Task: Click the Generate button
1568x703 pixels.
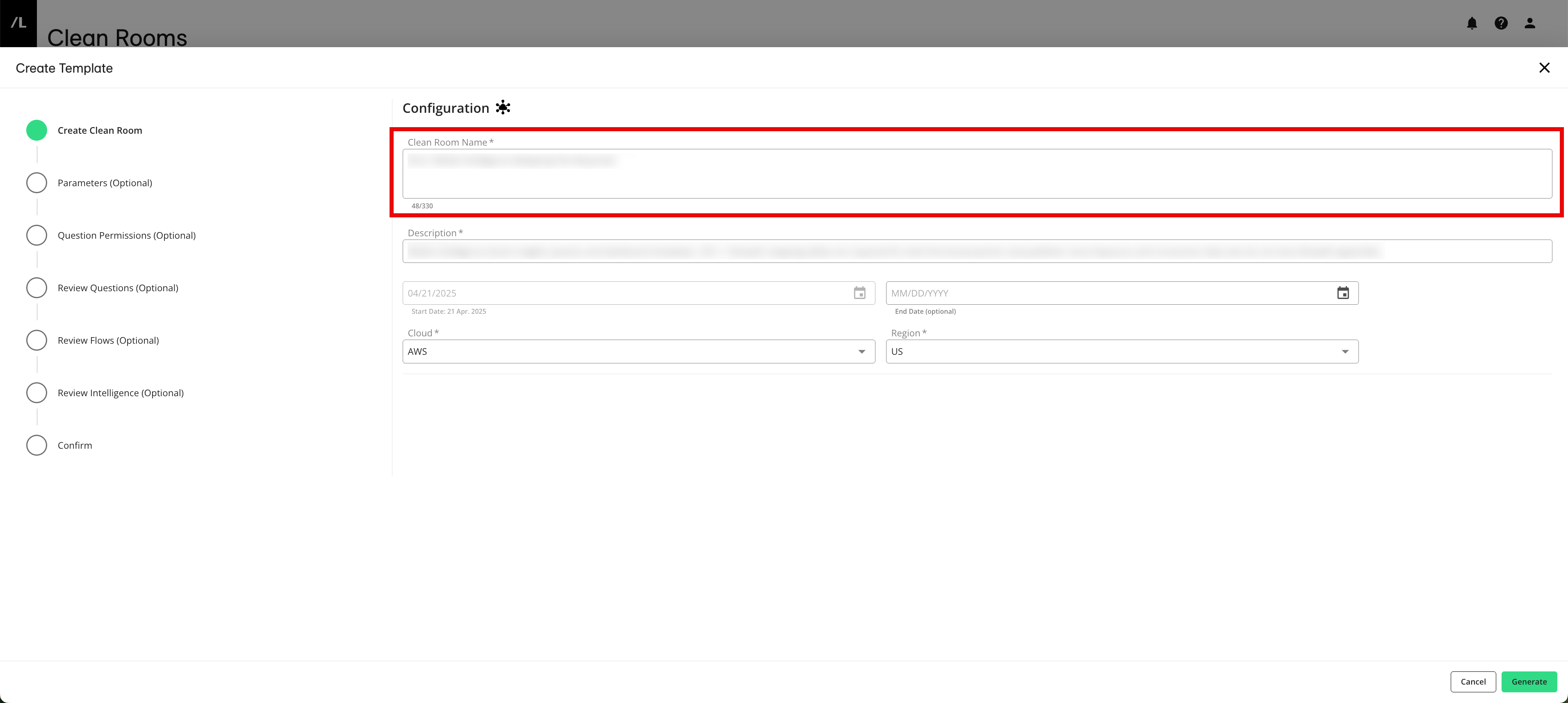Action: point(1529,682)
